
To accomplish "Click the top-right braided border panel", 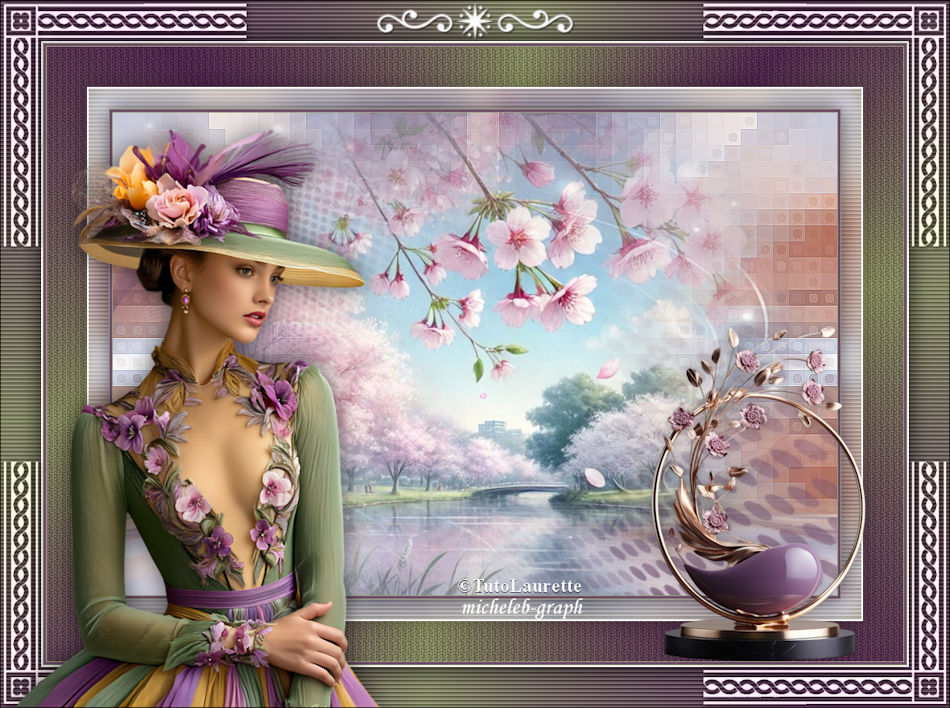I will pyautogui.click(x=826, y=21).
